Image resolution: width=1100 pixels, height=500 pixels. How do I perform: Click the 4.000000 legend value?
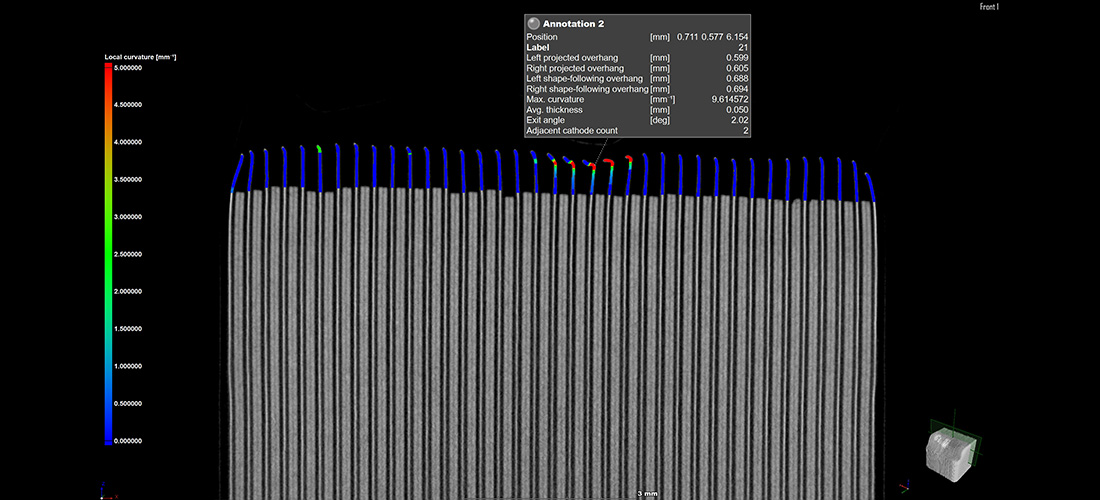click(128, 142)
